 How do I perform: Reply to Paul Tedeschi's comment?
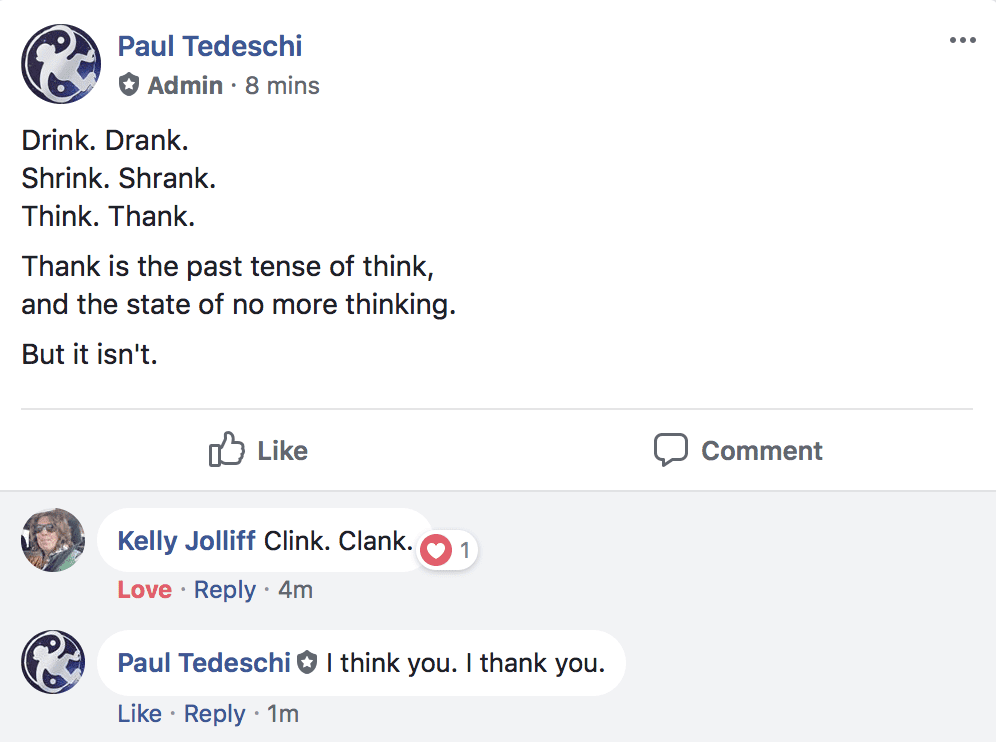[215, 714]
